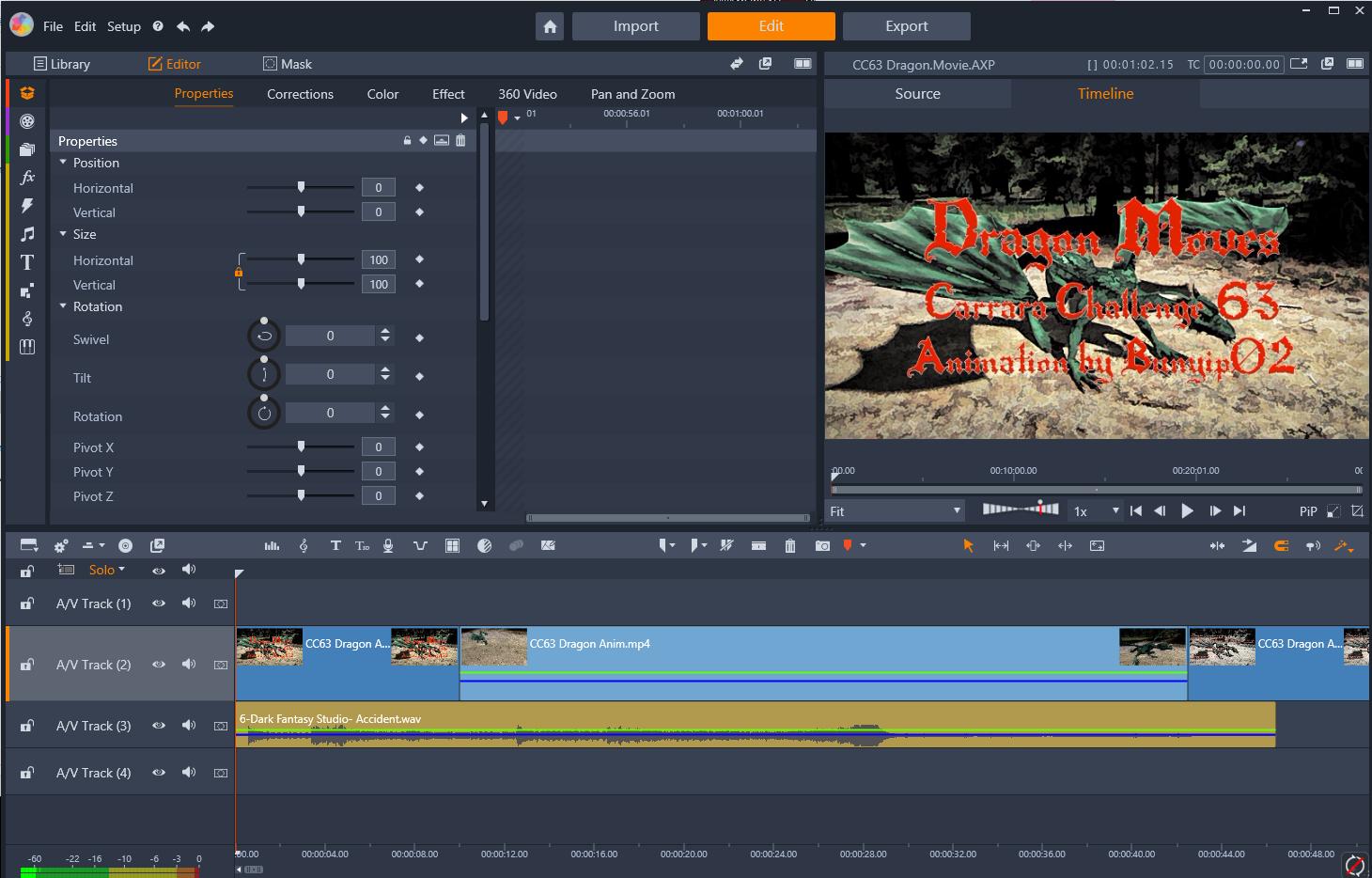Create a title with the T tool
This screenshot has height=878, width=1372.
click(x=335, y=545)
